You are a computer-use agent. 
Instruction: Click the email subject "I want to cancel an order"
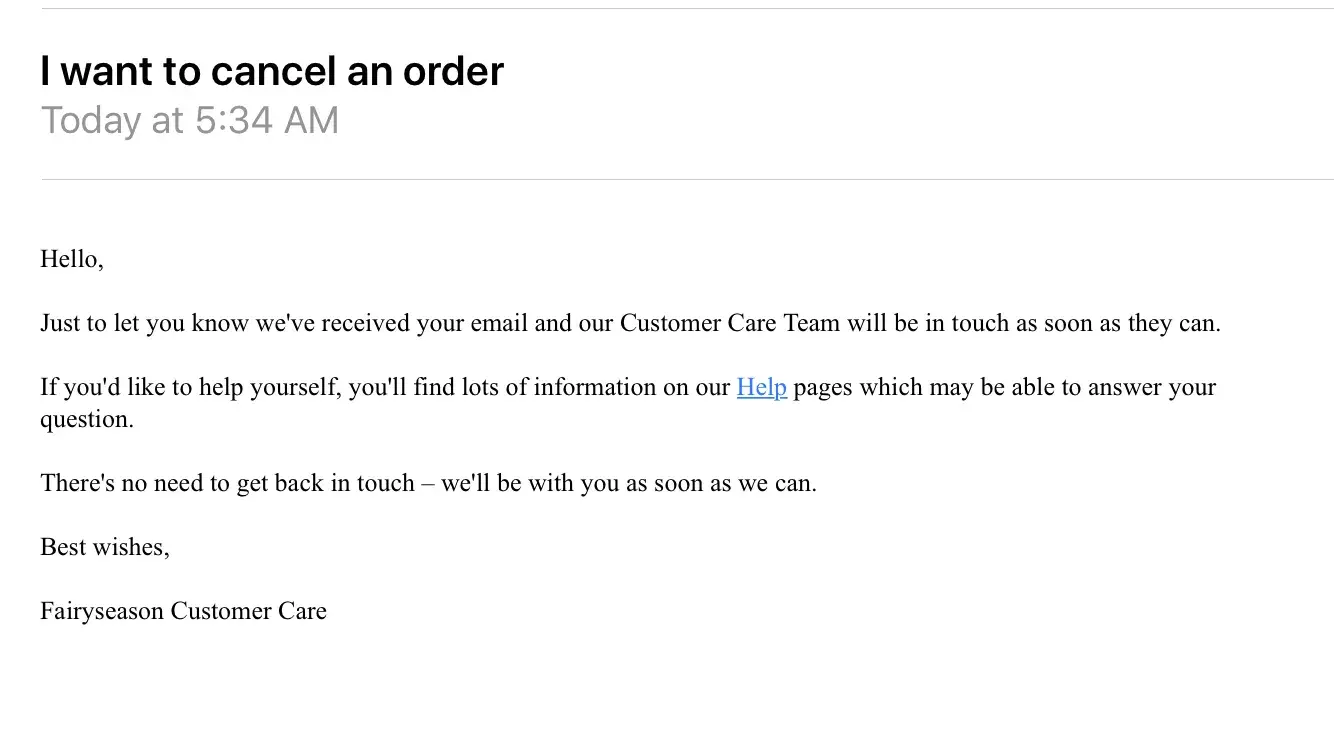tap(271, 71)
